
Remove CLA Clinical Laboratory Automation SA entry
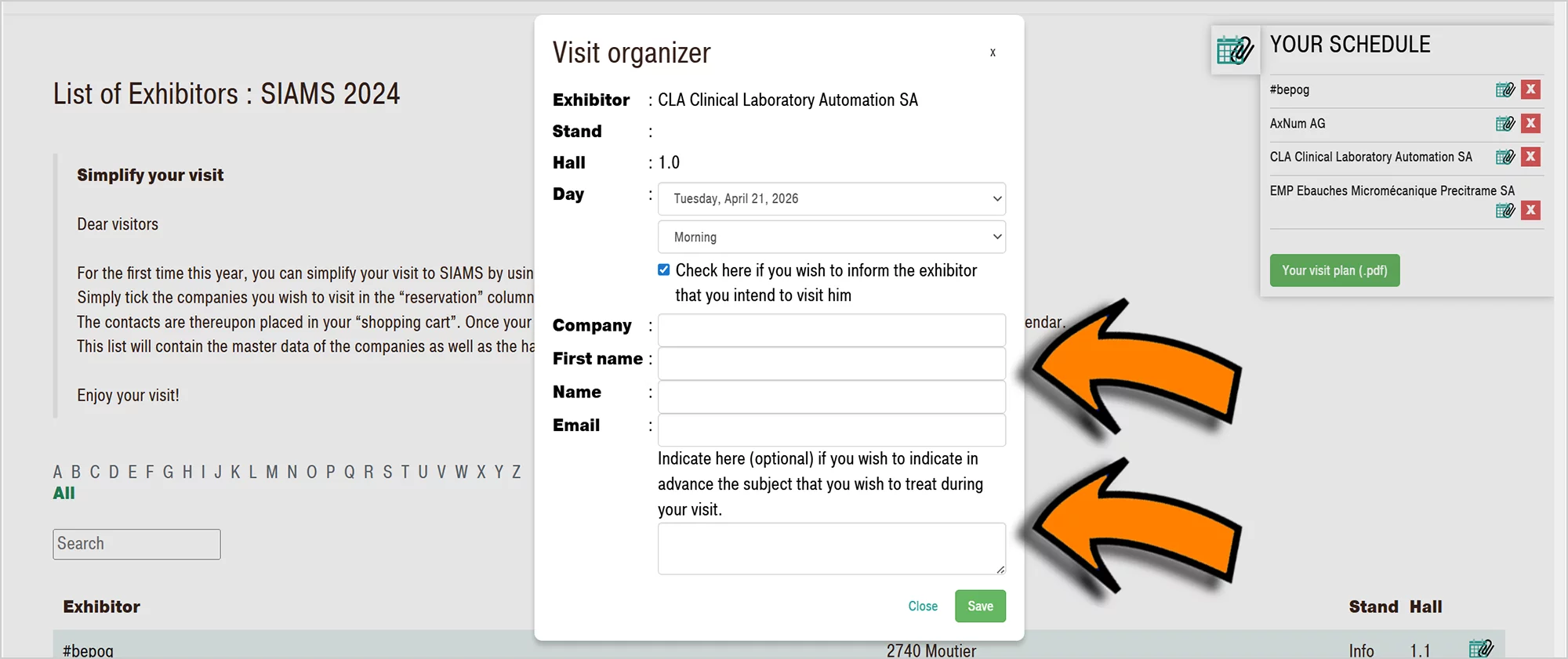click(1530, 157)
